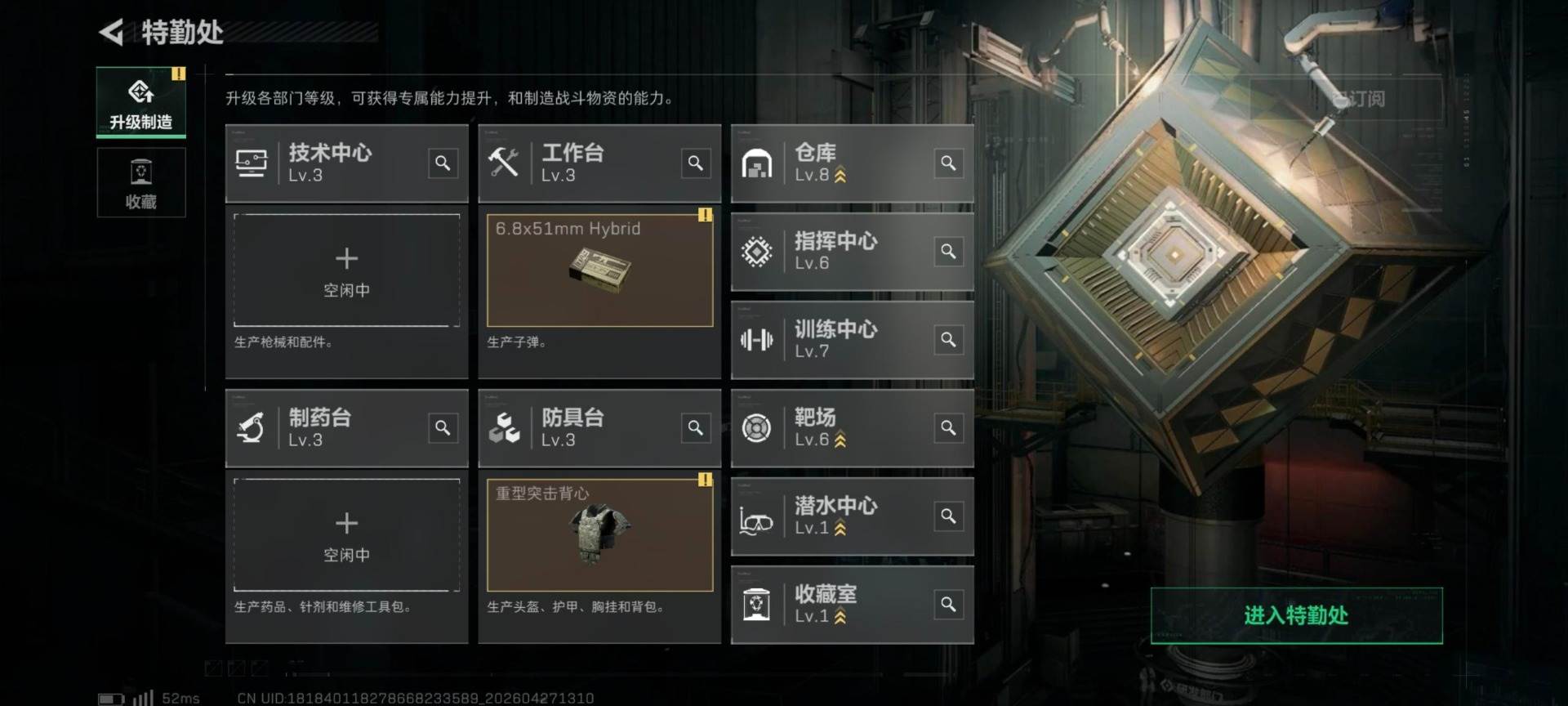Image resolution: width=1568 pixels, height=706 pixels.
Task: Open magnifier details for 工作台
Action: (695, 163)
